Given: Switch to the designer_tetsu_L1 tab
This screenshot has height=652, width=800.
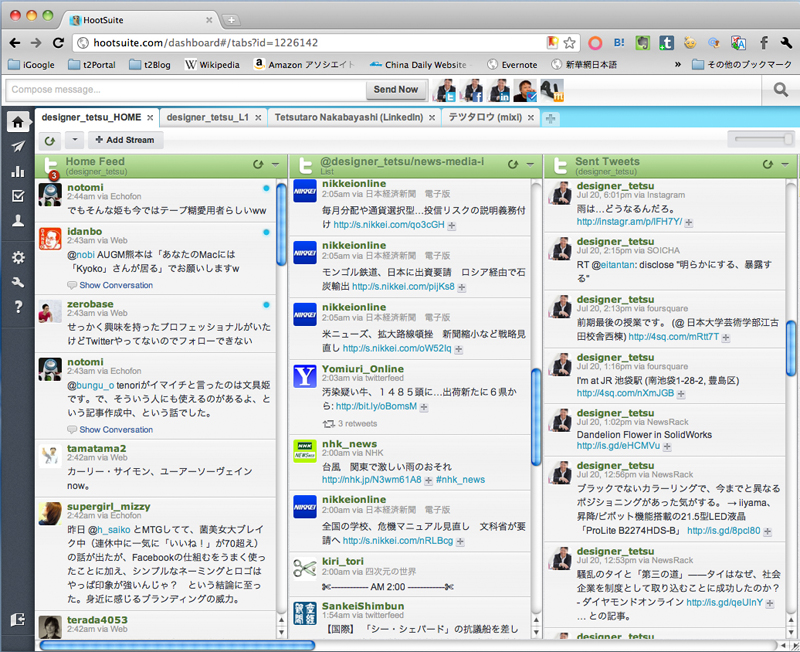Looking at the screenshot, I should pyautogui.click(x=207, y=117).
